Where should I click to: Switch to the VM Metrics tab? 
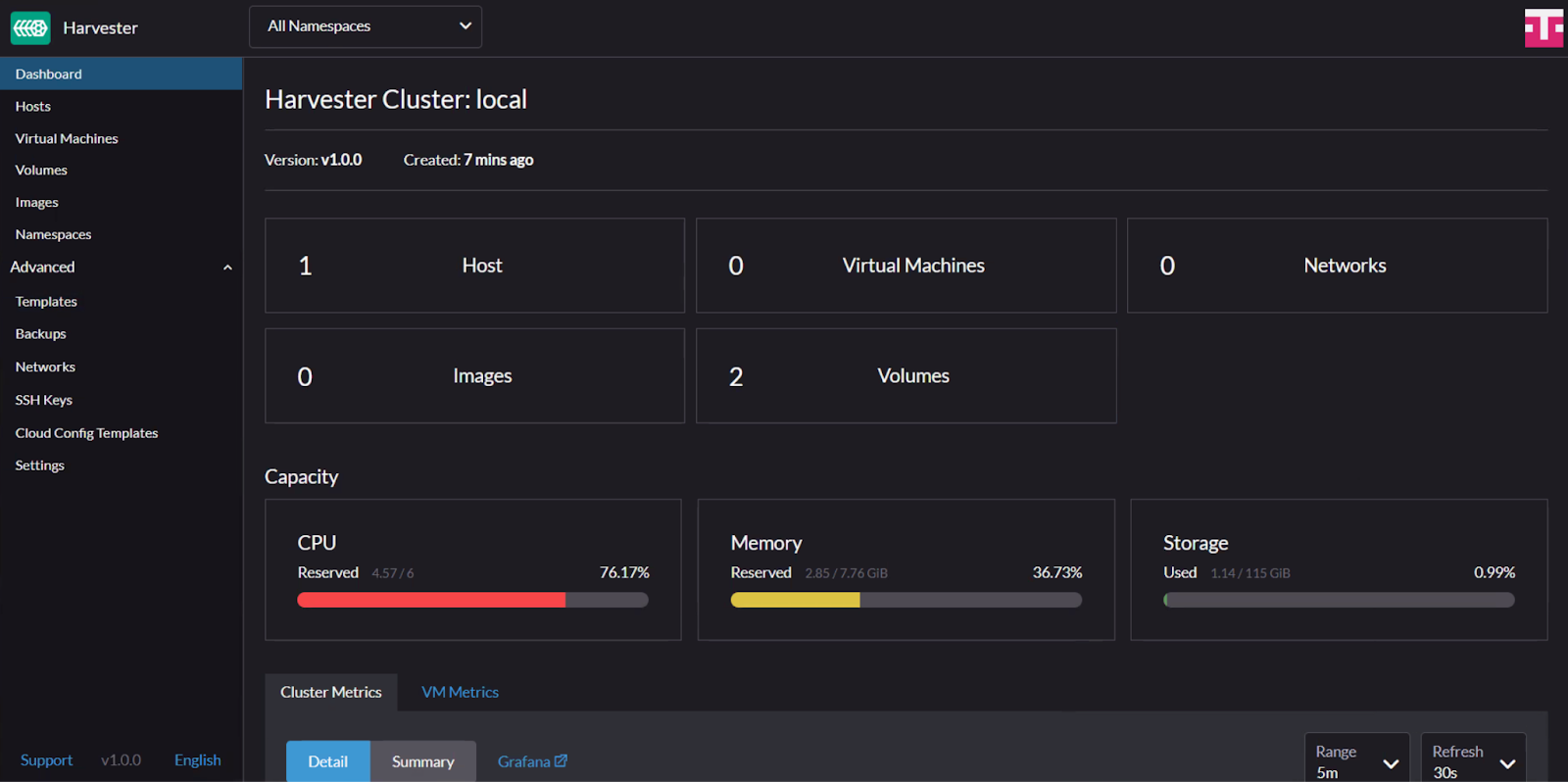click(x=460, y=692)
